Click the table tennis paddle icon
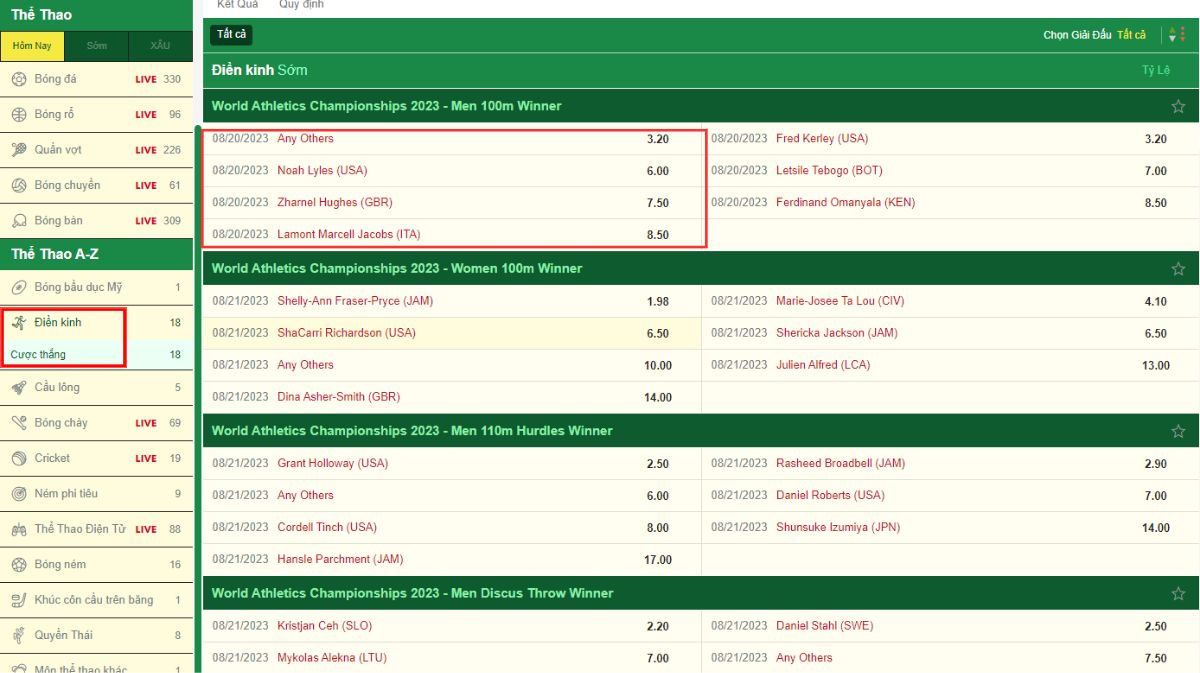The image size is (1200, 673). 18,220
